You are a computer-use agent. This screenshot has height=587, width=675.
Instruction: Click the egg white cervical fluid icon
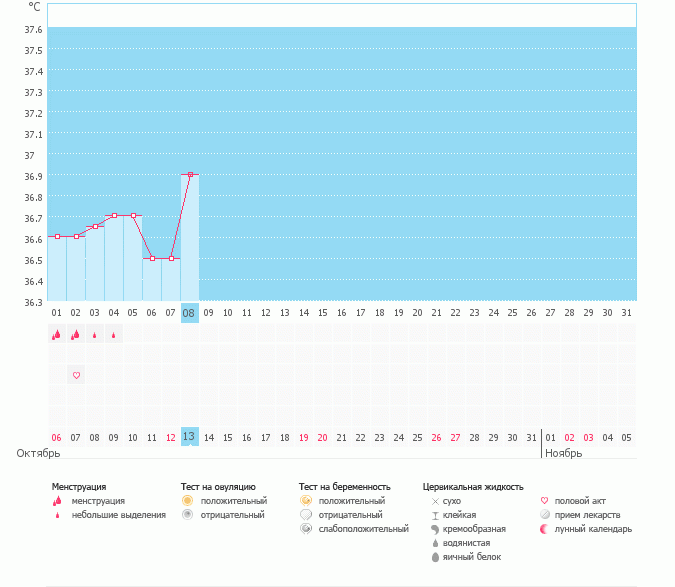click(435, 556)
